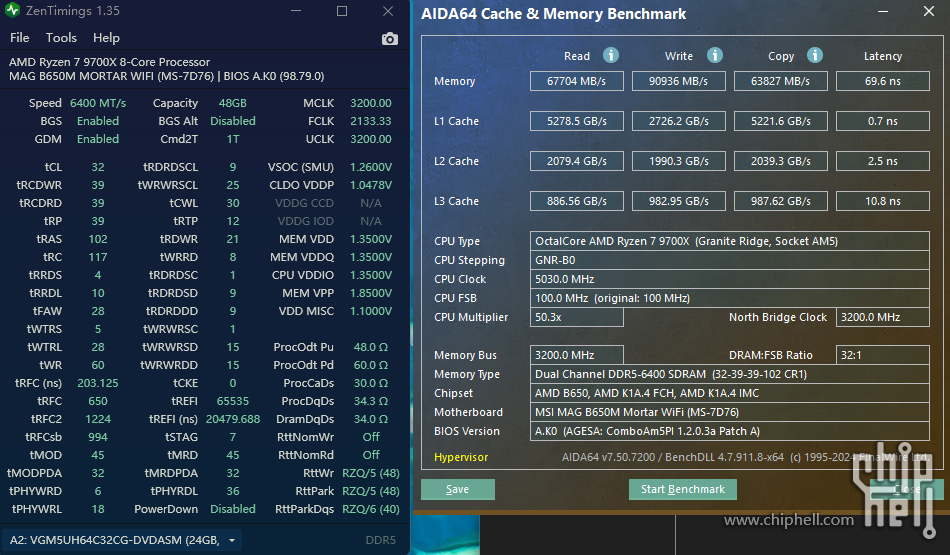Click tRAS value 102
The image size is (950, 555).
click(x=98, y=239)
